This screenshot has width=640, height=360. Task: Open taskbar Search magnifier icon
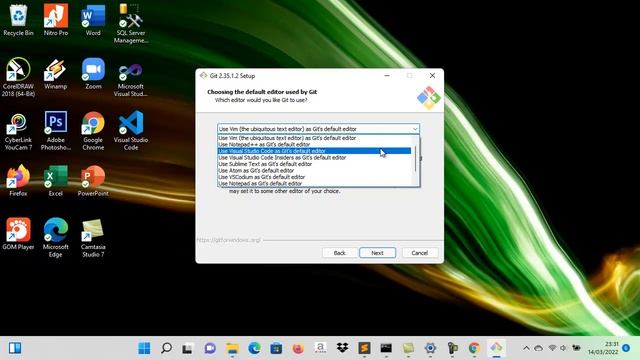click(x=166, y=348)
